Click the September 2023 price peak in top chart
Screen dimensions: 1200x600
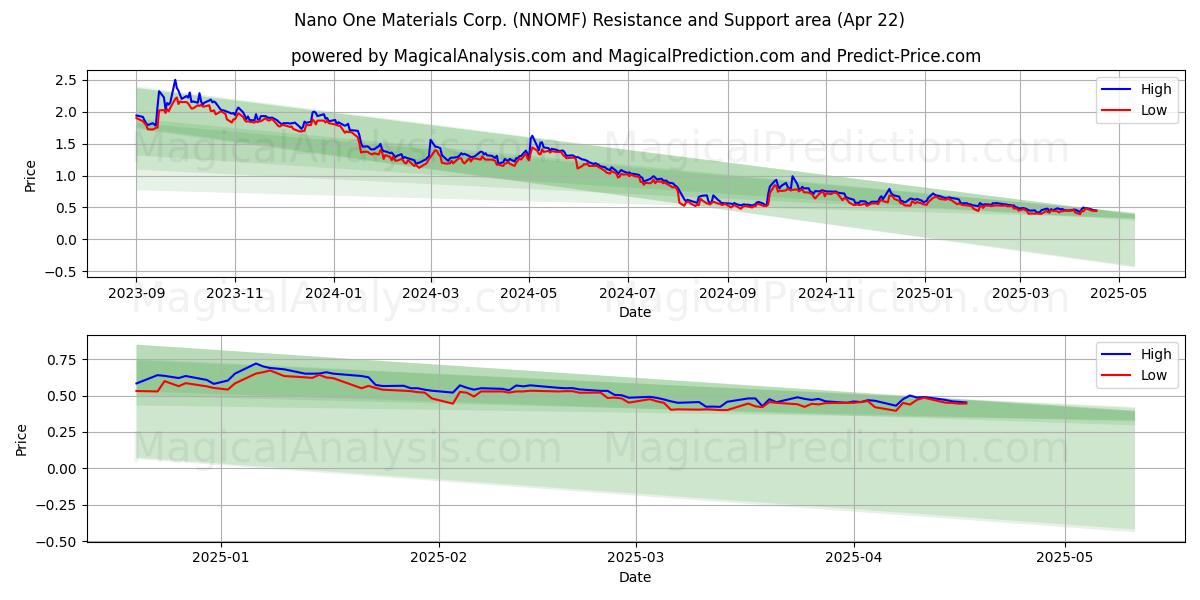pos(175,81)
